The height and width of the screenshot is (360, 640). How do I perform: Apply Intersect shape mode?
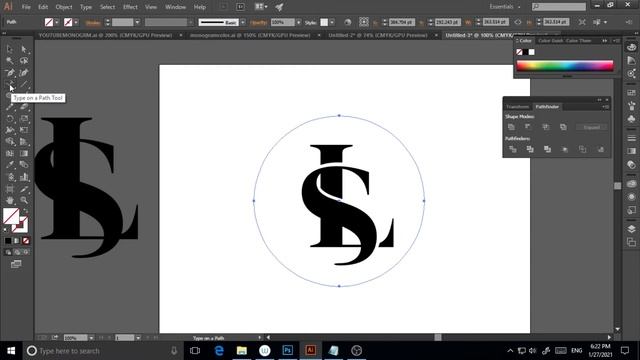[x=546, y=127]
